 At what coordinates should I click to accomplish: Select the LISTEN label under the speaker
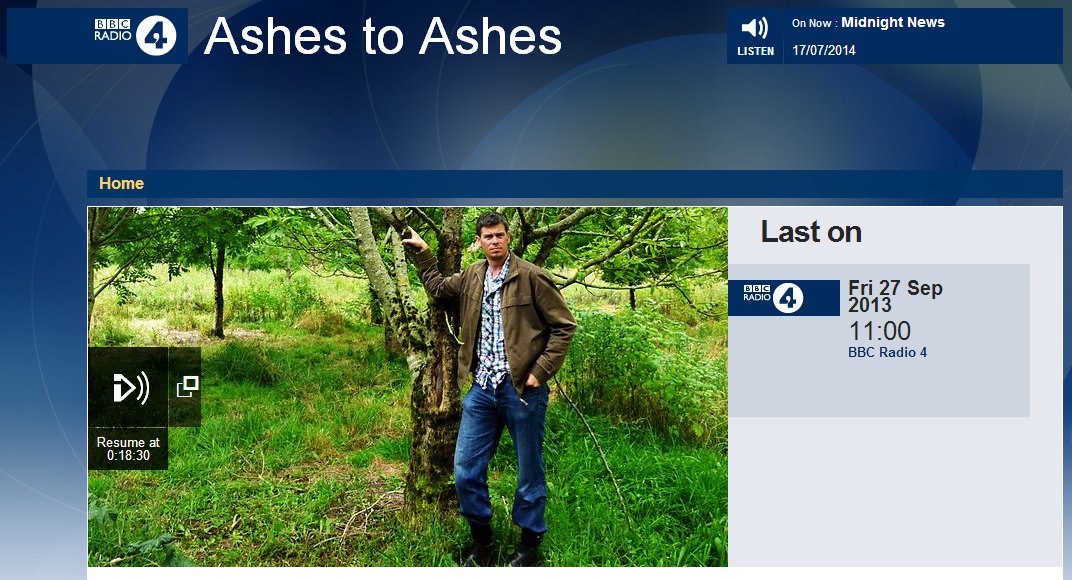click(x=755, y=51)
